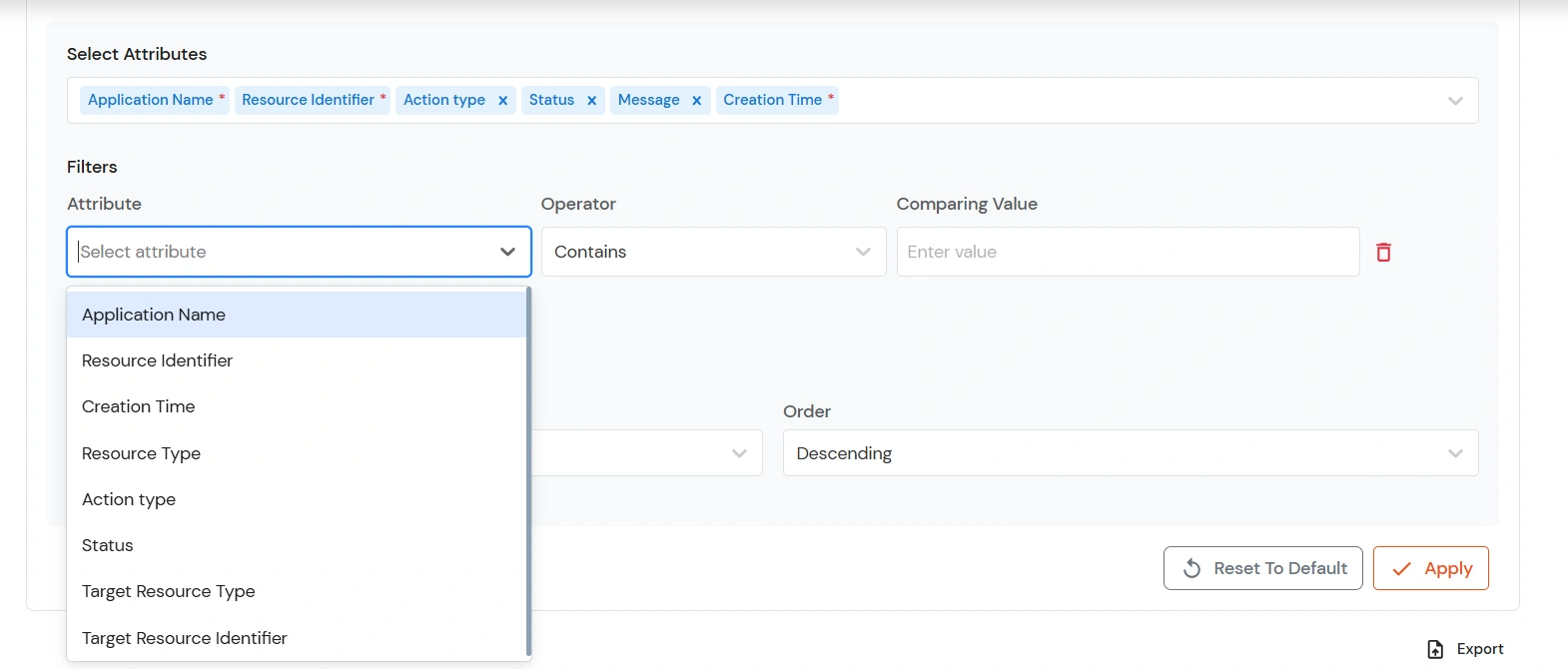This screenshot has height=669, width=1568.
Task: Choose Action type from attribute list
Action: (x=297, y=499)
